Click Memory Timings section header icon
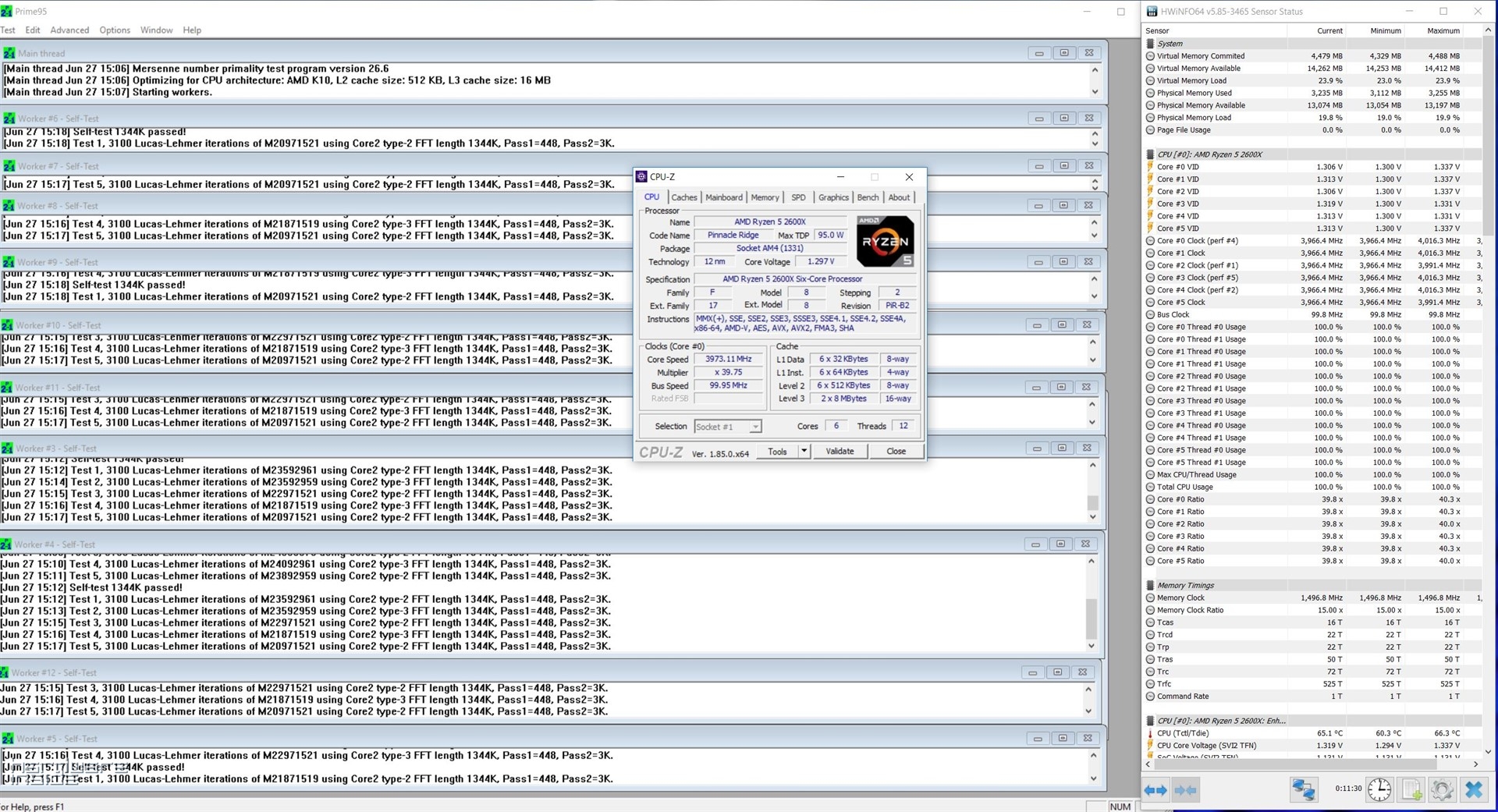Screen dimensions: 1498x812 pos(1150,585)
